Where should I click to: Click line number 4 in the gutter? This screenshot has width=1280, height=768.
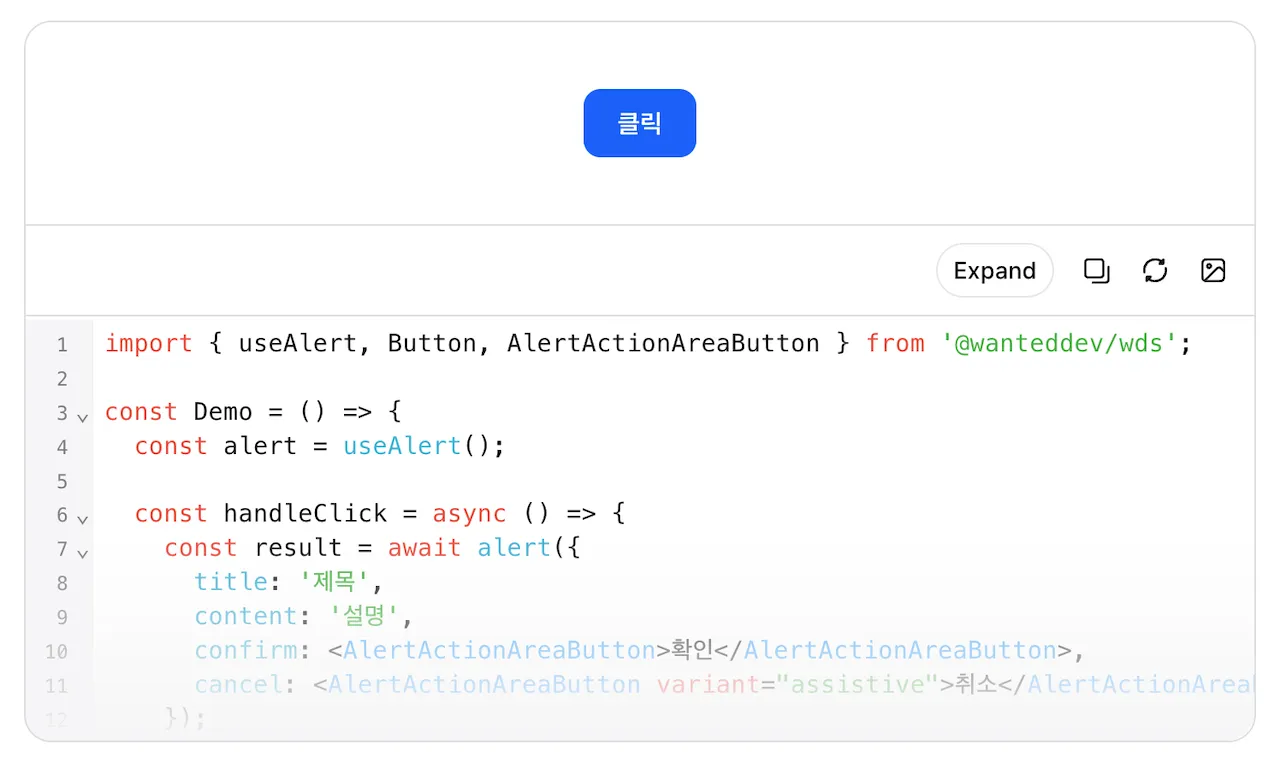pos(62,447)
